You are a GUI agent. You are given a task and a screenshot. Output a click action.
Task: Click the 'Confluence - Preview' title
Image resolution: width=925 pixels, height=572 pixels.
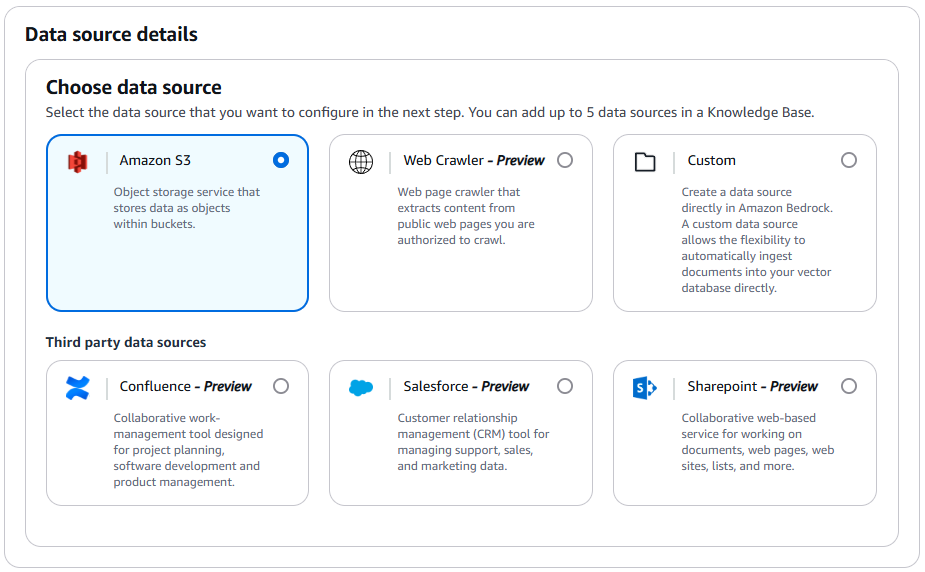[185, 386]
